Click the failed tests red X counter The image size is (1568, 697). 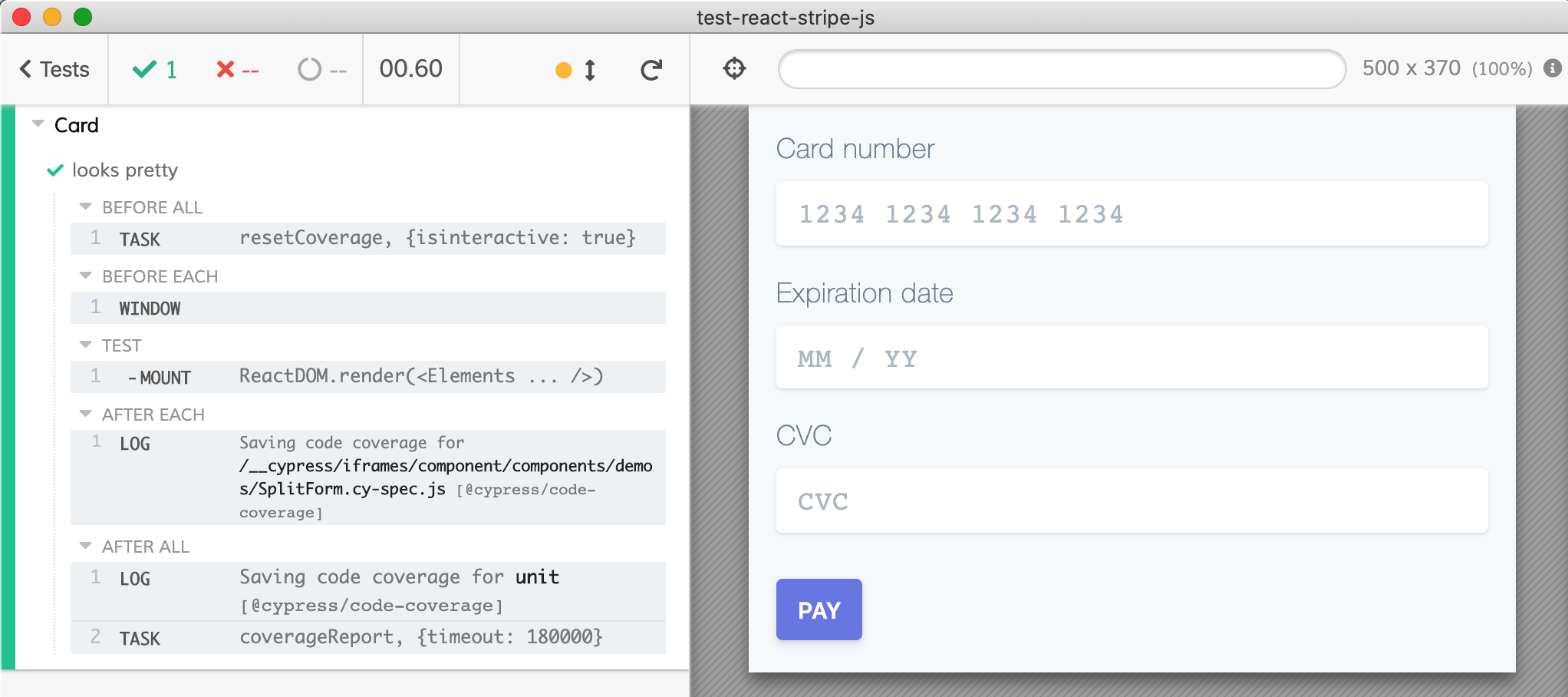click(237, 70)
